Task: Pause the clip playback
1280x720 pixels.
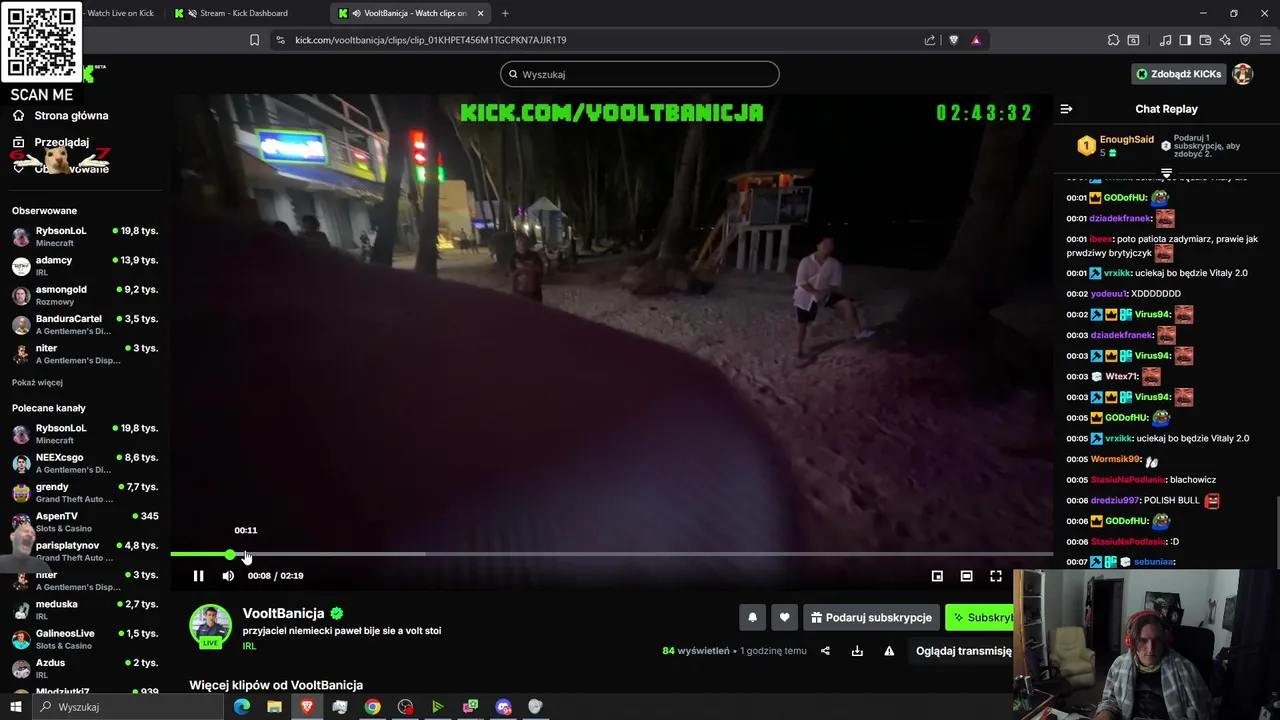Action: tap(198, 576)
